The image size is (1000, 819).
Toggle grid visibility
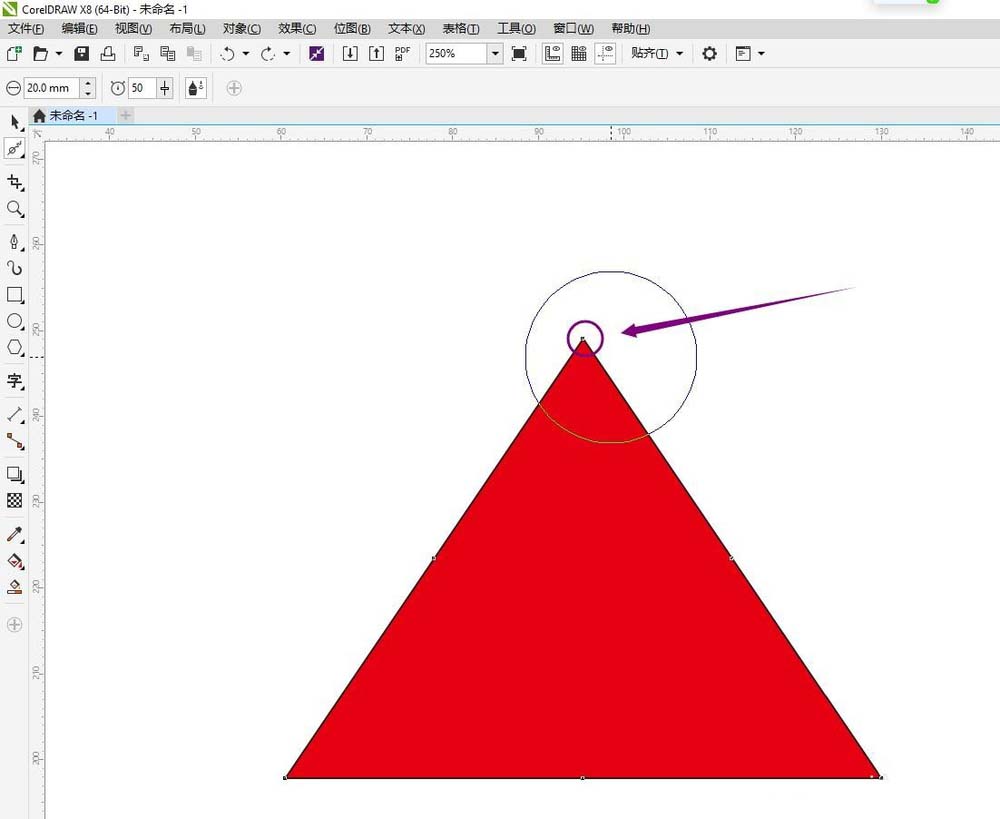click(x=578, y=54)
